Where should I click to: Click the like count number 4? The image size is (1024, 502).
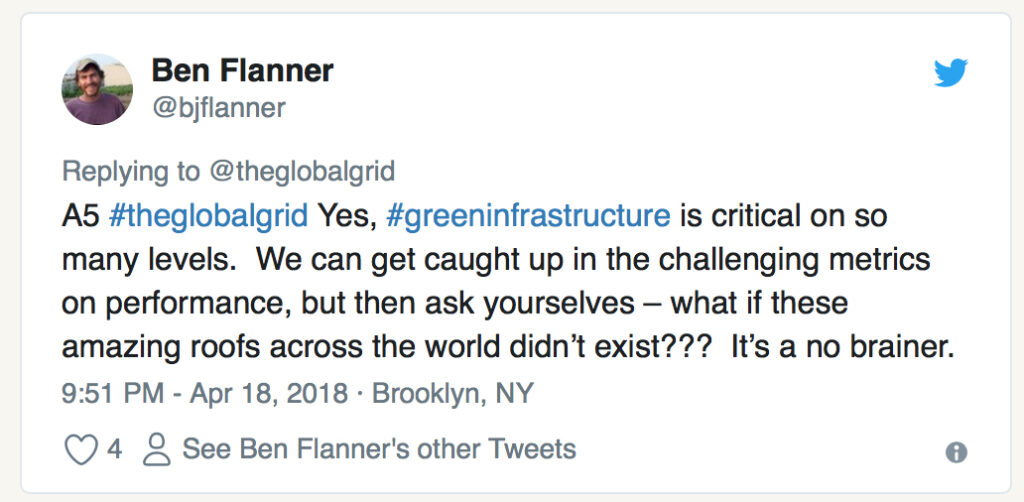pyautogui.click(x=114, y=449)
